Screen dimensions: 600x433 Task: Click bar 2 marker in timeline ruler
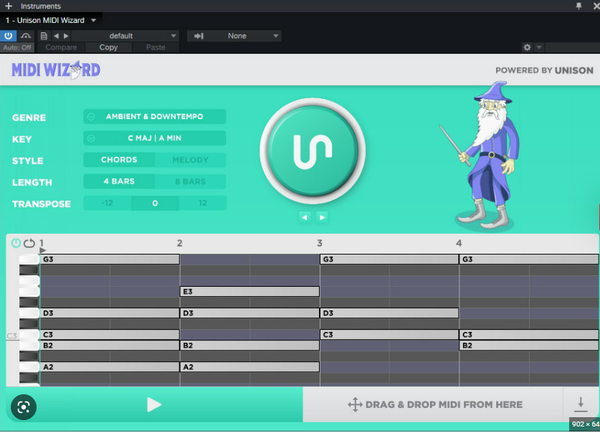[x=179, y=243]
